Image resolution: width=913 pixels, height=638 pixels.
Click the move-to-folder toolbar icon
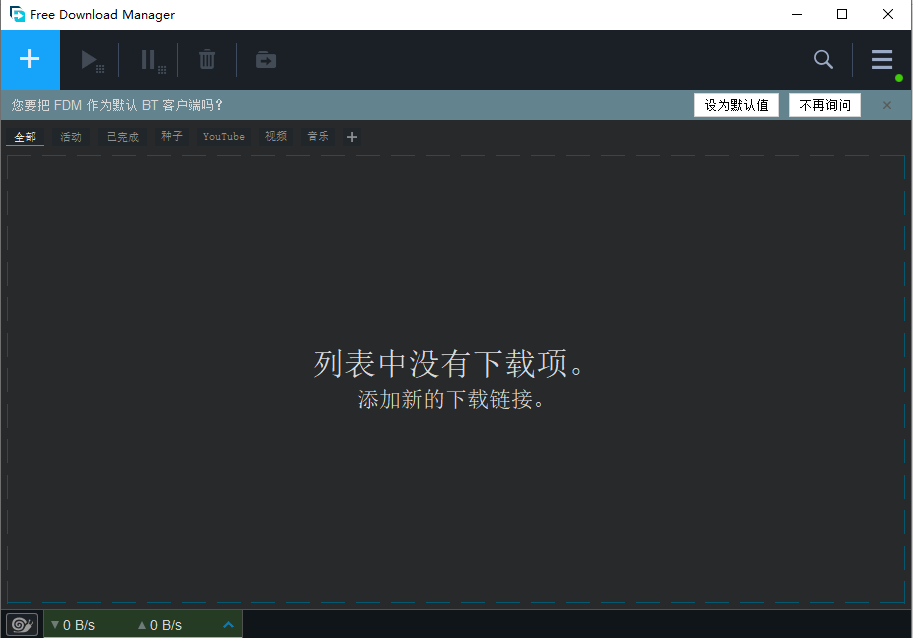point(264,59)
